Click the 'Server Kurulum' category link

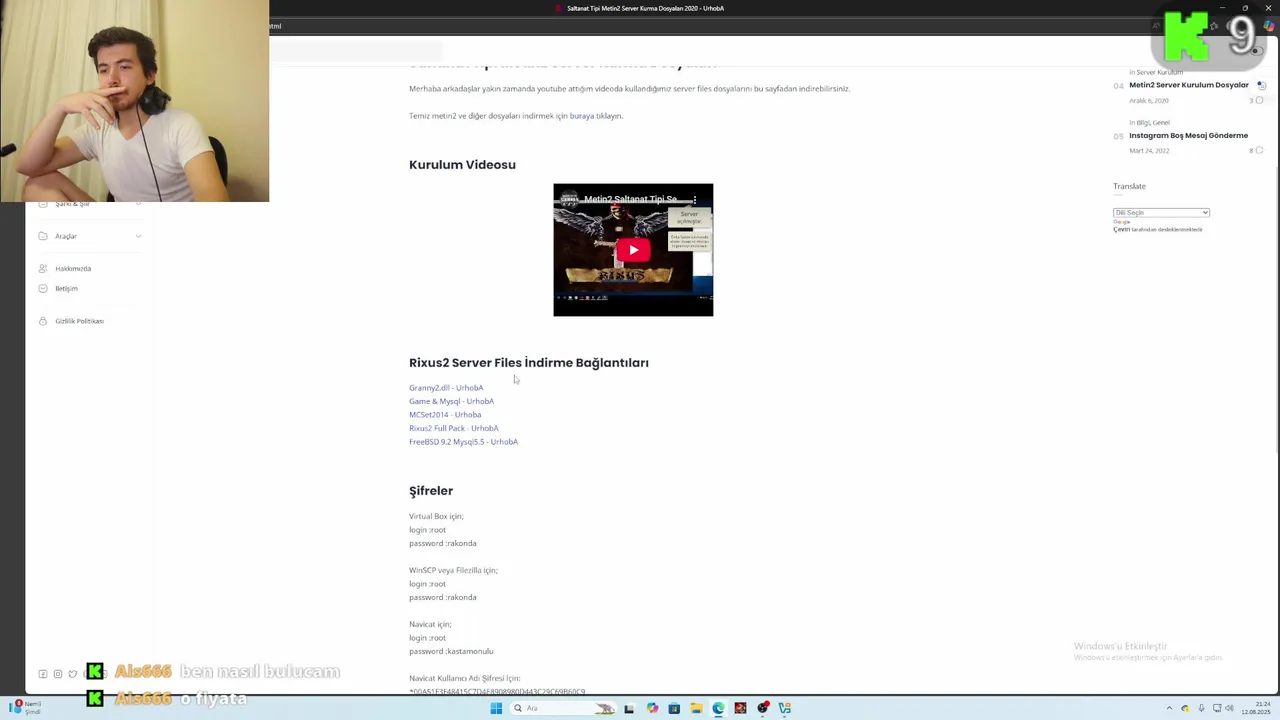click(1159, 73)
